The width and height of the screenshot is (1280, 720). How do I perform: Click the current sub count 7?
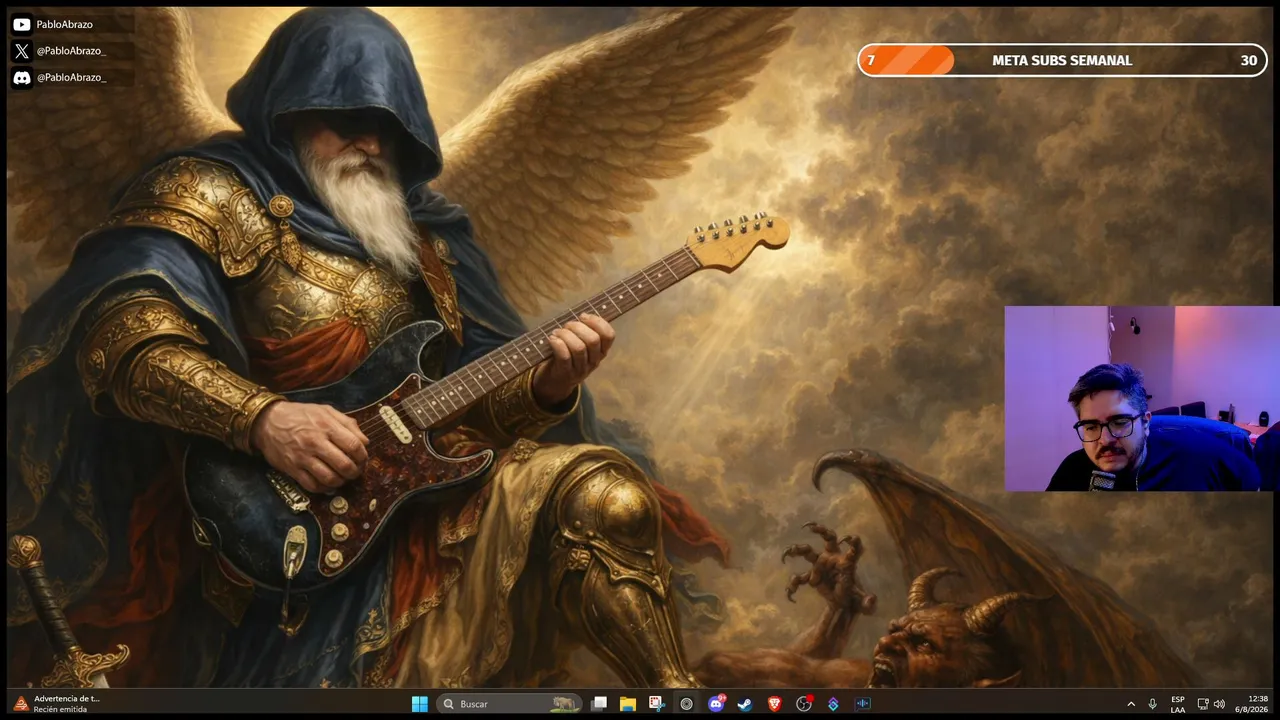[x=871, y=60]
